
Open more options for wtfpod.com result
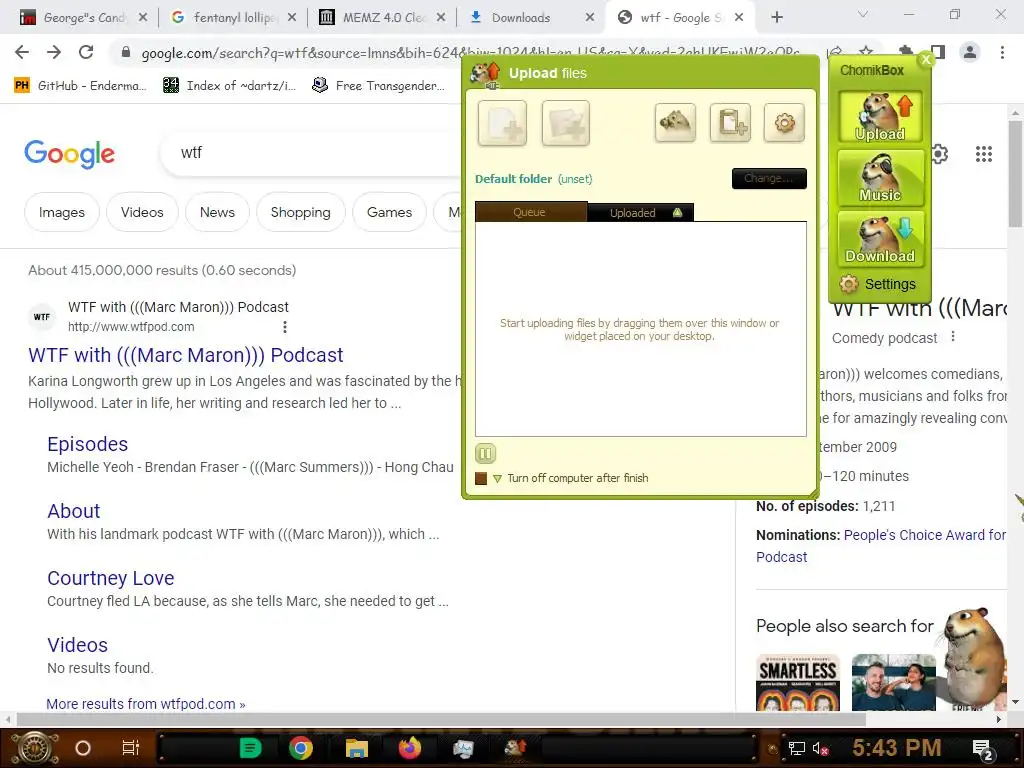(285, 327)
